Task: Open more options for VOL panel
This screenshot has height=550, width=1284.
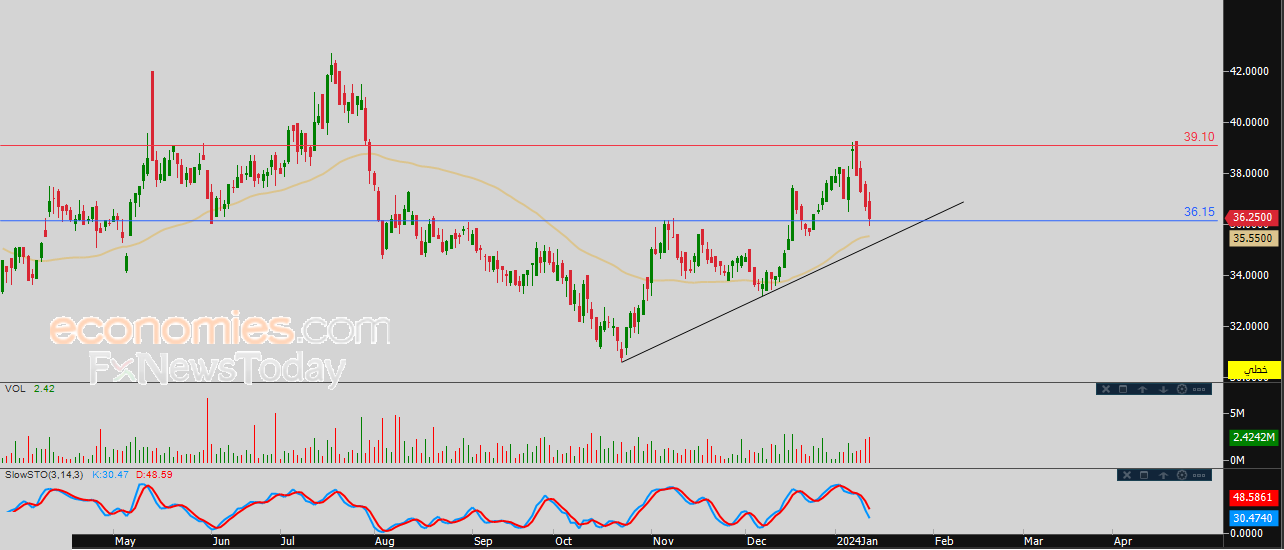Action: coord(1199,389)
